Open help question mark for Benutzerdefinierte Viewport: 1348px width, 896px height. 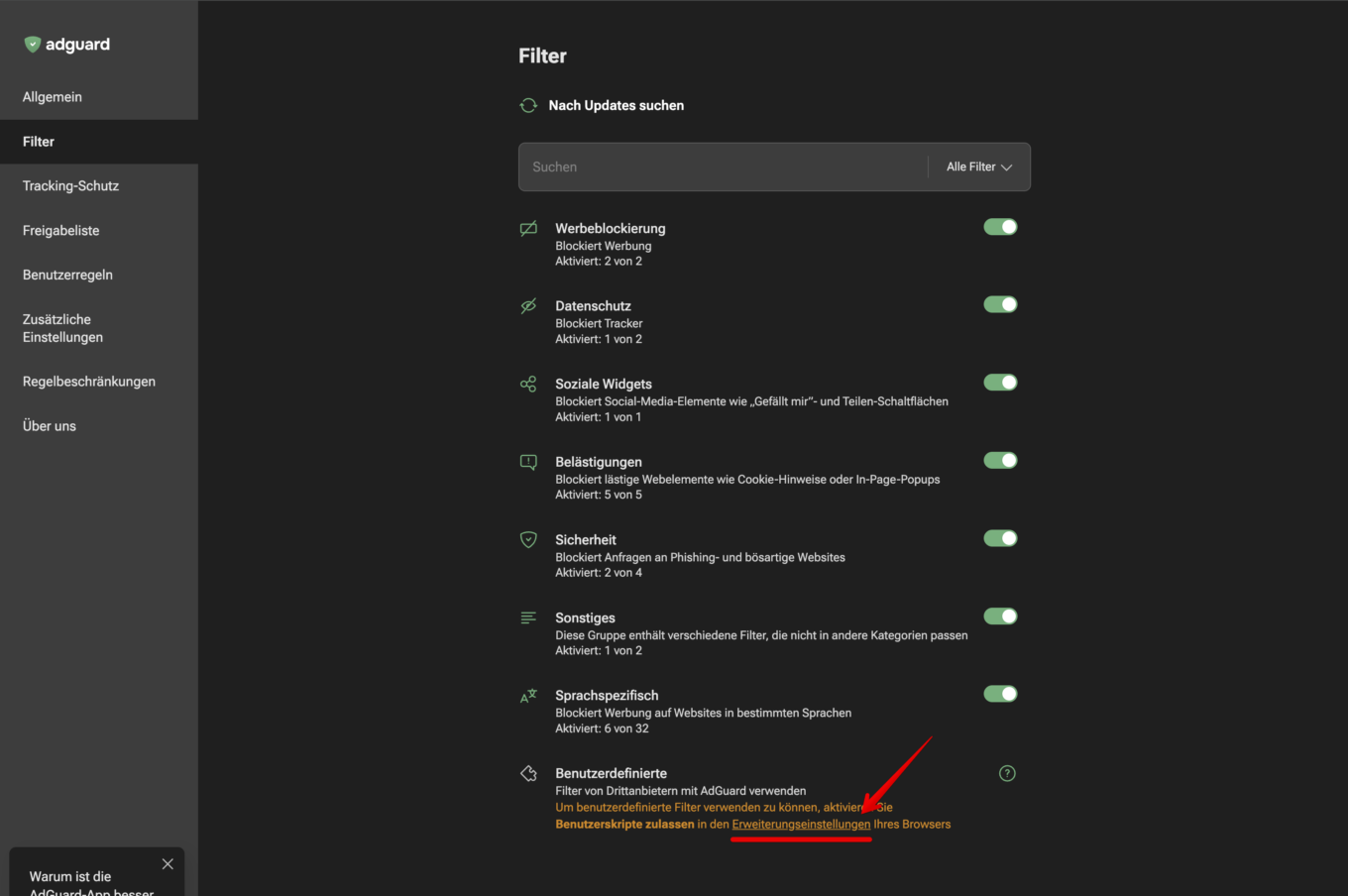click(1007, 773)
